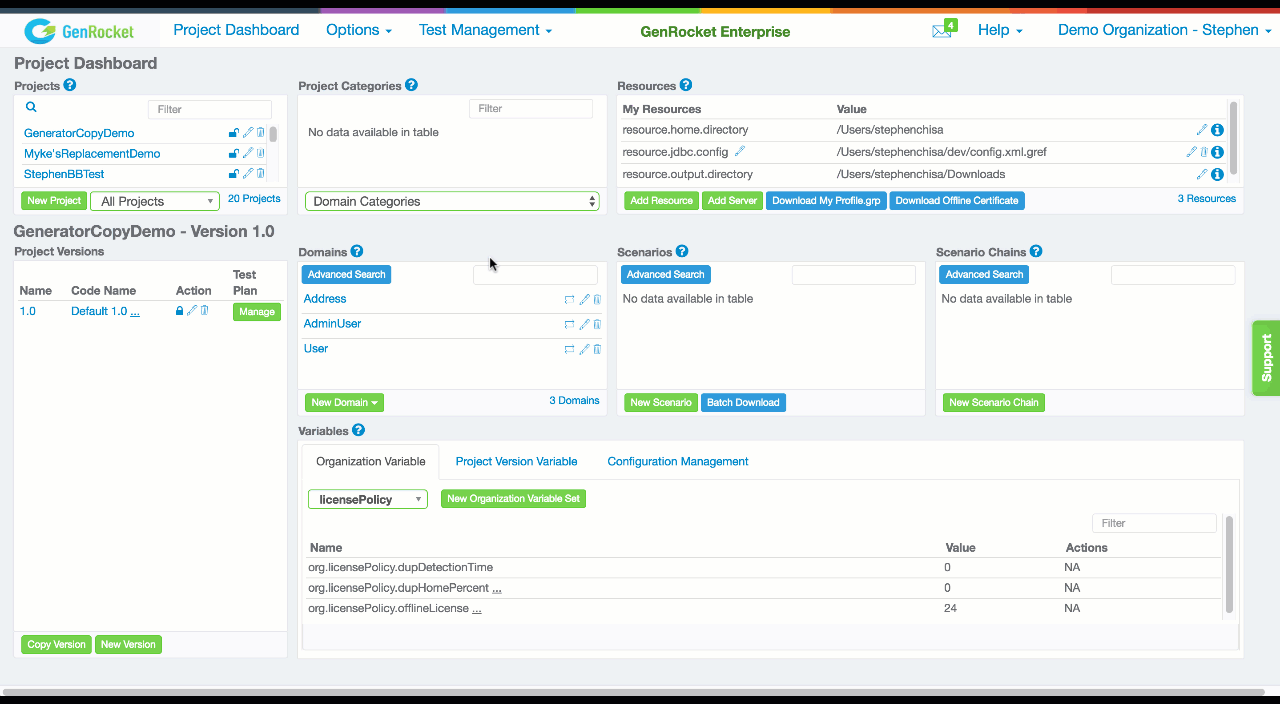Click the Projects search magnifier icon
This screenshot has height=704, width=1280.
31,107
